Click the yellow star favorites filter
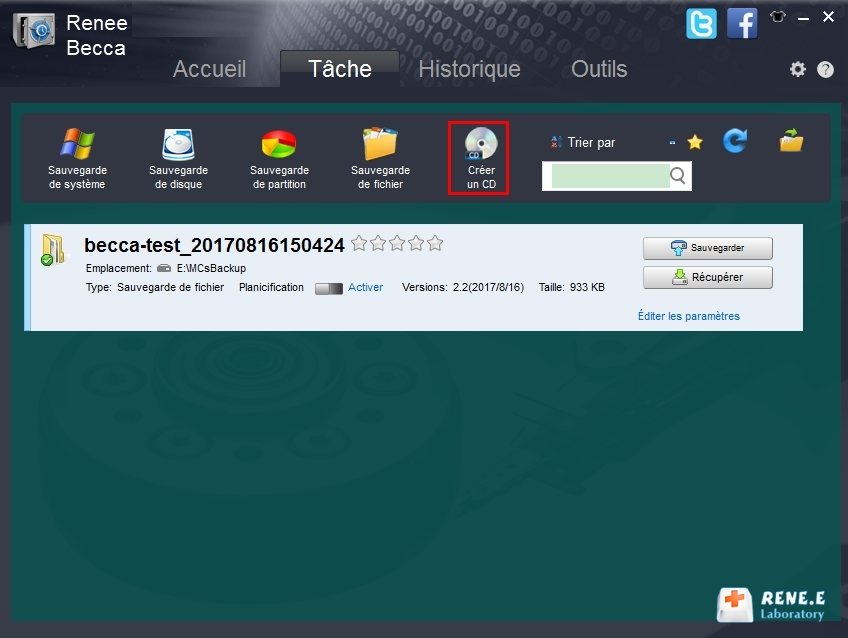 point(695,143)
